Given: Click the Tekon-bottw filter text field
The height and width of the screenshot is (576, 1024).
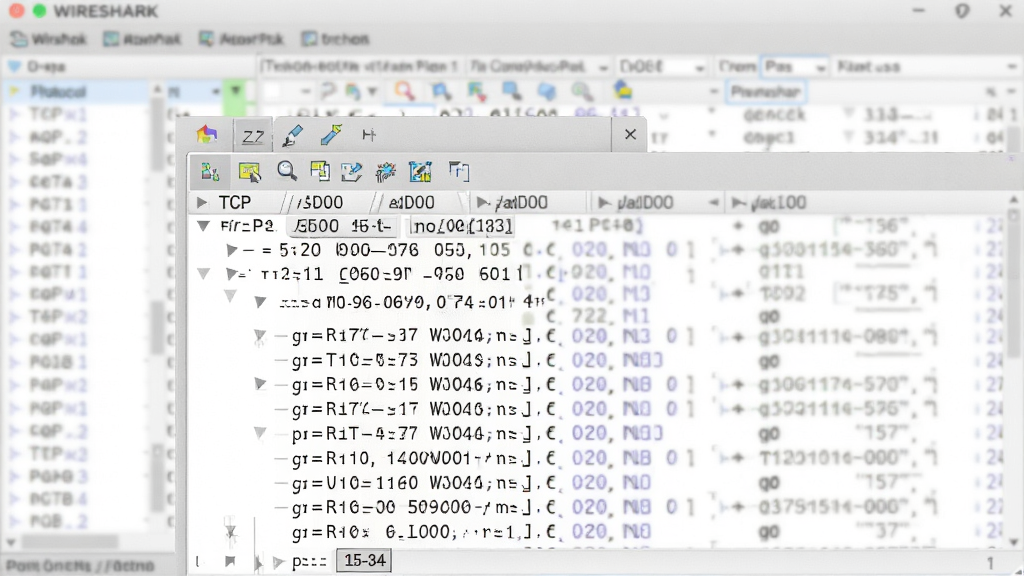Looking at the screenshot, I should click(x=360, y=67).
